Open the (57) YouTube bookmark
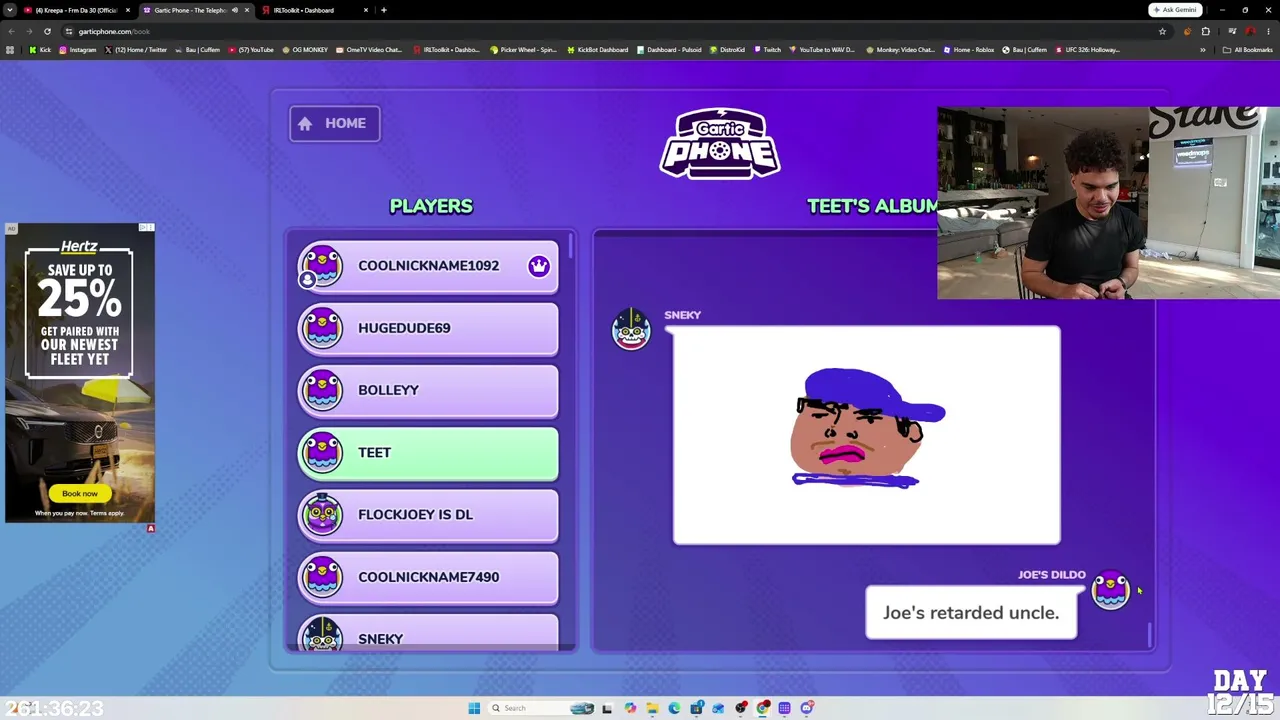The width and height of the screenshot is (1280, 720). tap(251, 50)
